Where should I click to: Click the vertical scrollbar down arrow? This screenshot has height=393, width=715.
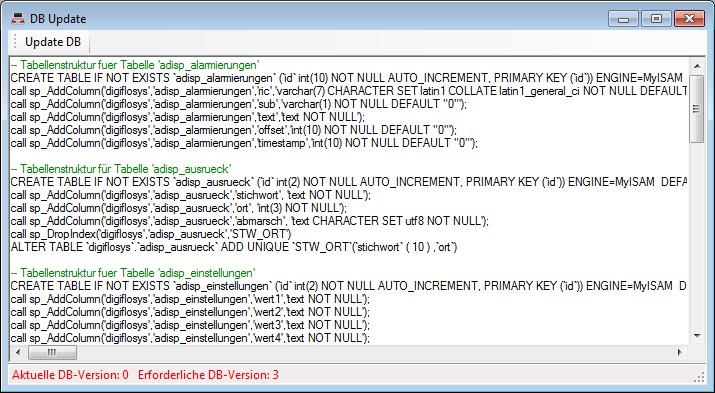(x=696, y=337)
